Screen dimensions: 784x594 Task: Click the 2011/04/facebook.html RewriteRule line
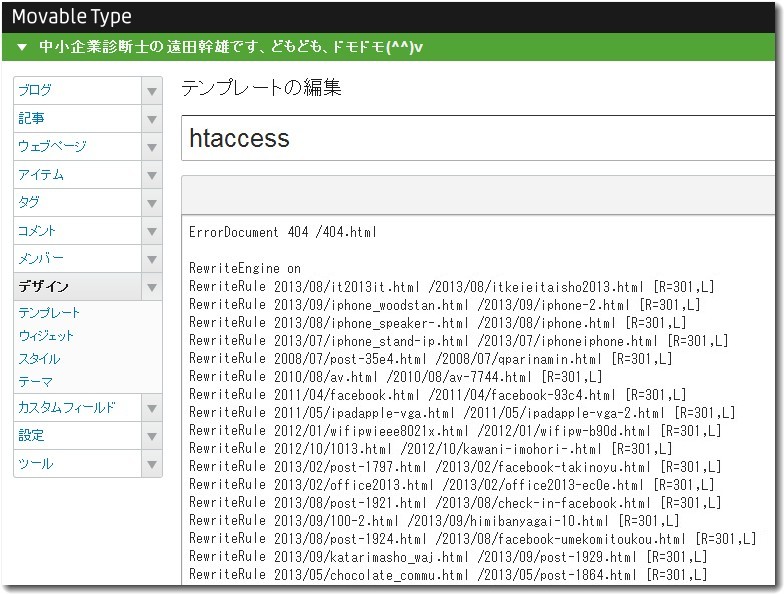438,394
